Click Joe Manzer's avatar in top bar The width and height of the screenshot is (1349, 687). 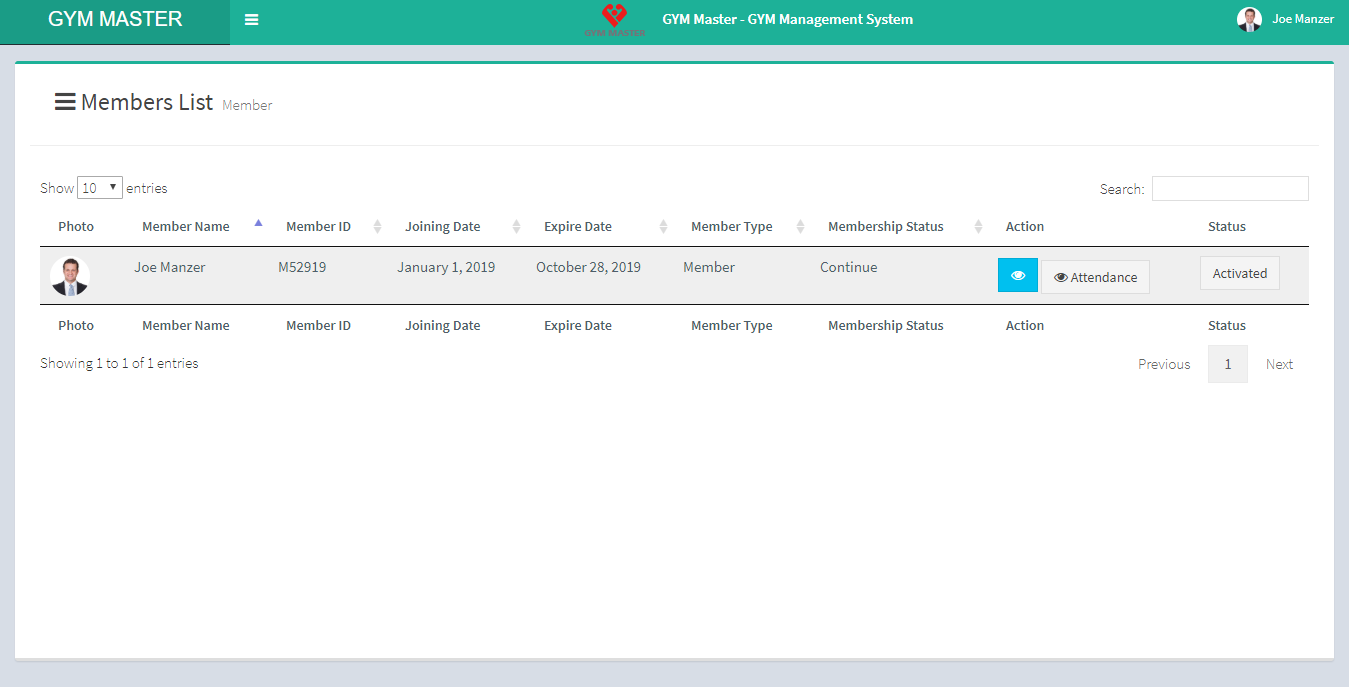[1249, 19]
